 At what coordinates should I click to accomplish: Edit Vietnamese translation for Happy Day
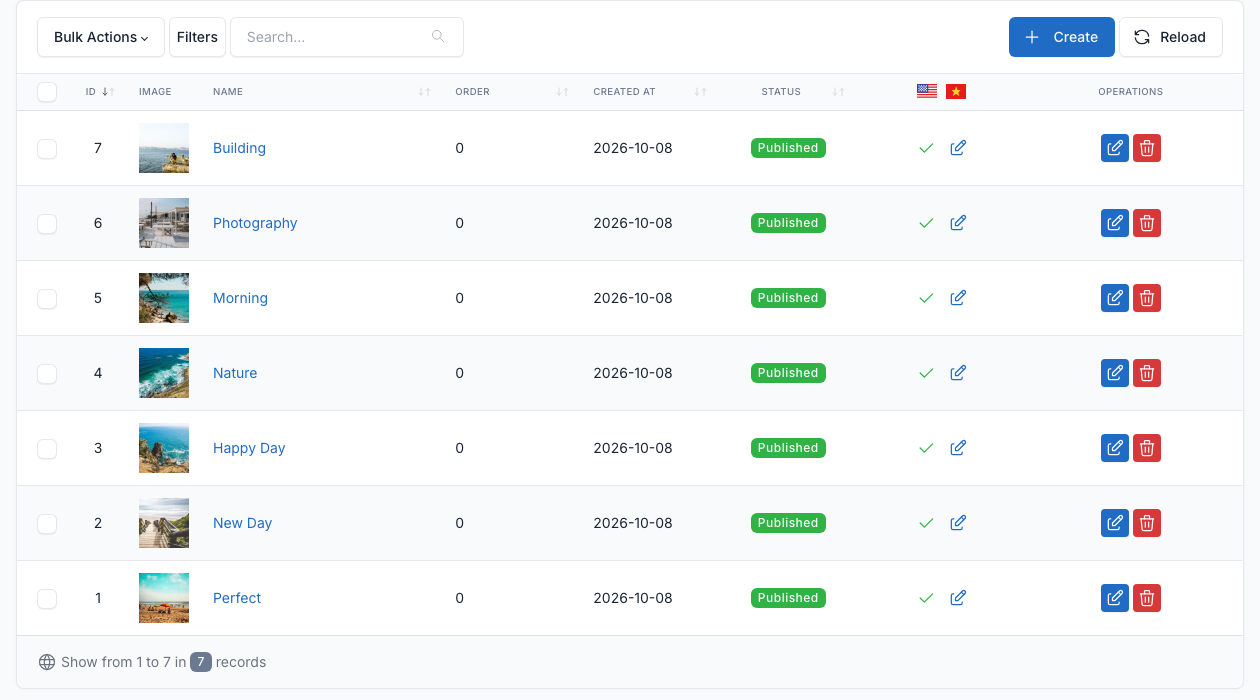pyautogui.click(x=958, y=448)
